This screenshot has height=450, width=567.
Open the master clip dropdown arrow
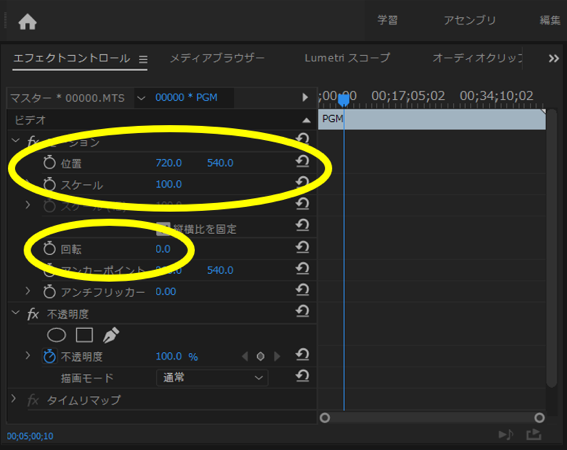click(x=141, y=98)
